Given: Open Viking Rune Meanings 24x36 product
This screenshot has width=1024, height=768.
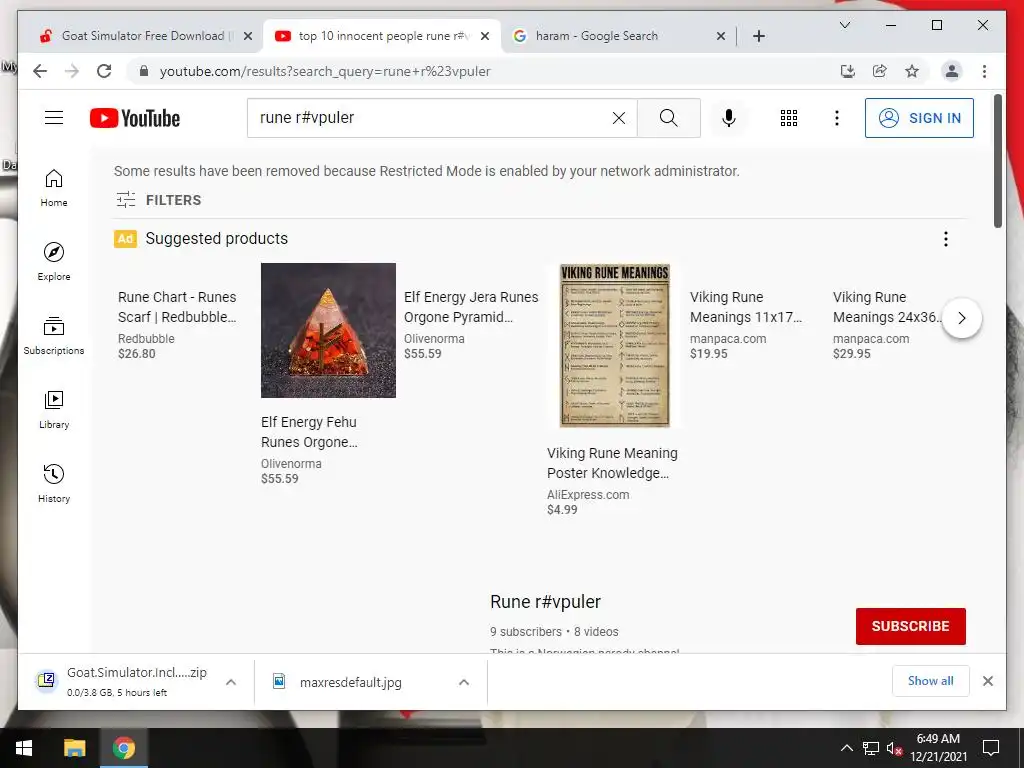Looking at the screenshot, I should (886, 325).
